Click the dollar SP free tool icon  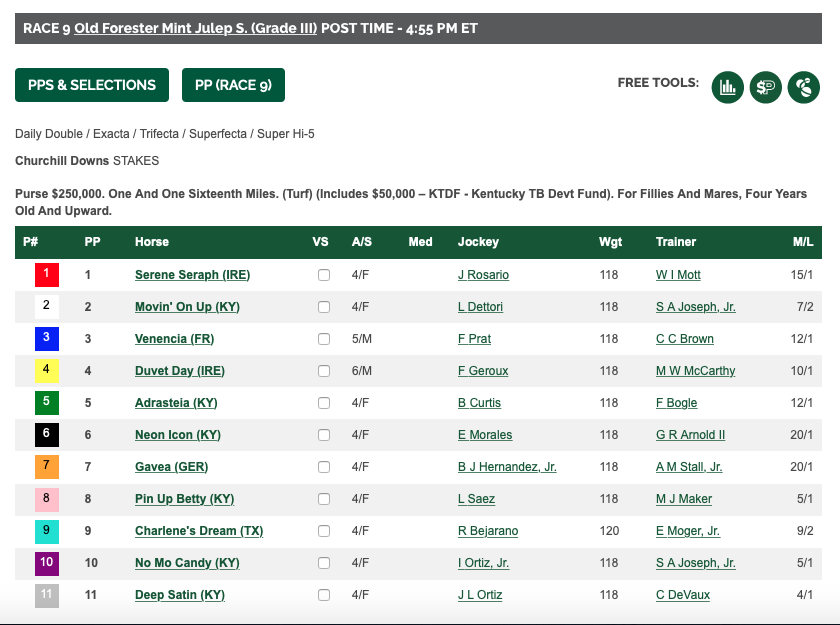pos(766,87)
